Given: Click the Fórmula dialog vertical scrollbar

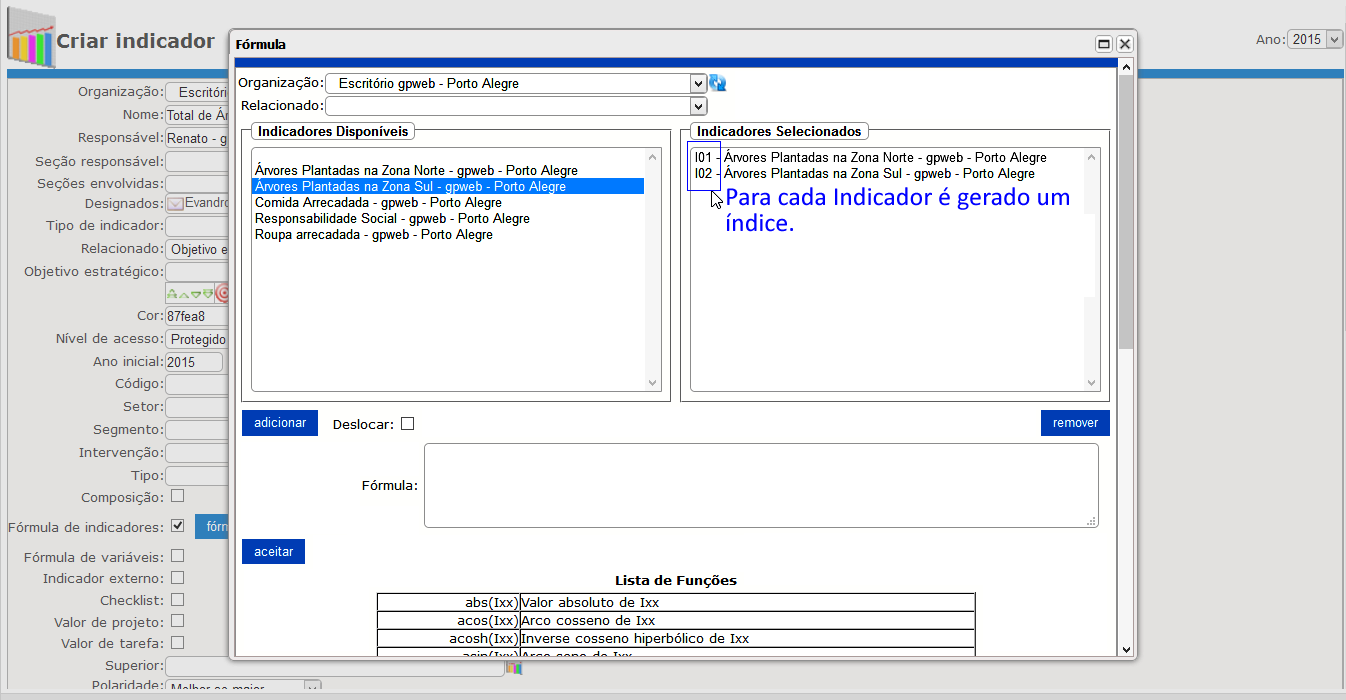Looking at the screenshot, I should click(x=1125, y=300).
